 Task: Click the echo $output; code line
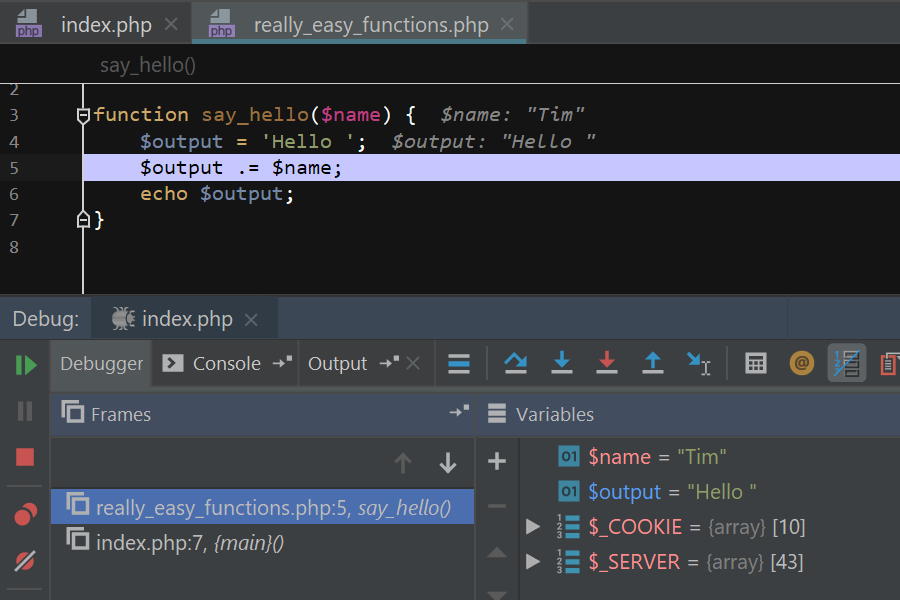[217, 194]
